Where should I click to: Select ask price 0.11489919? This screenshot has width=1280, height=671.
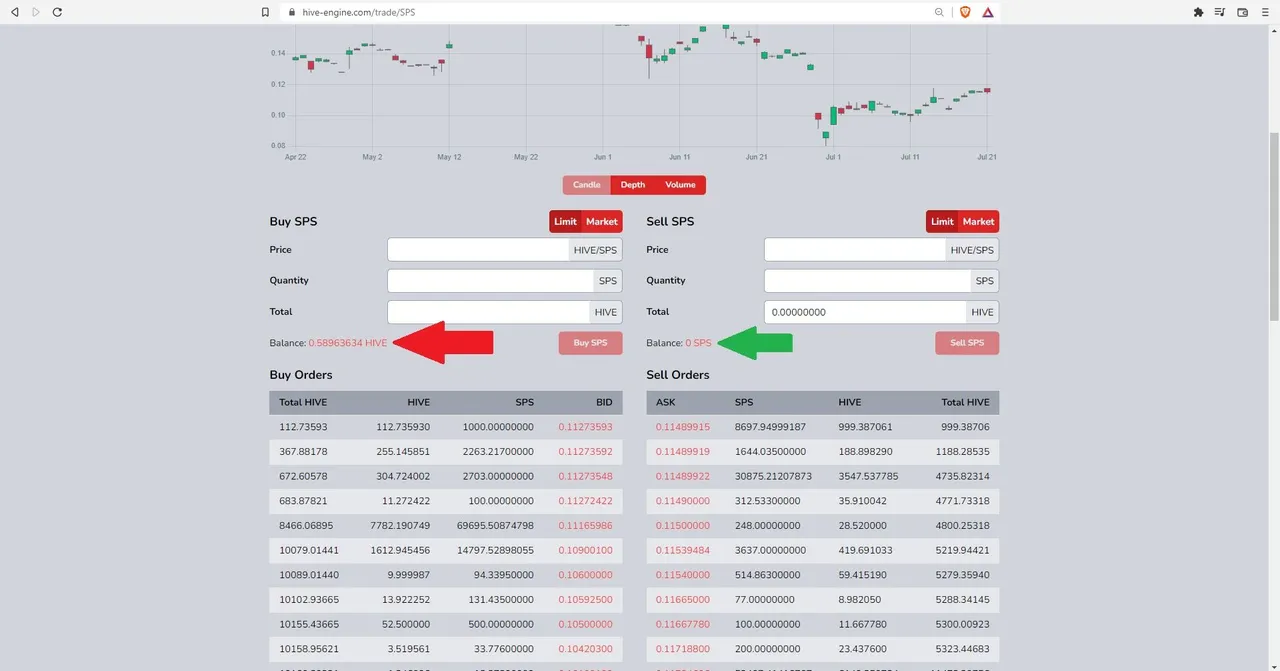683,452
